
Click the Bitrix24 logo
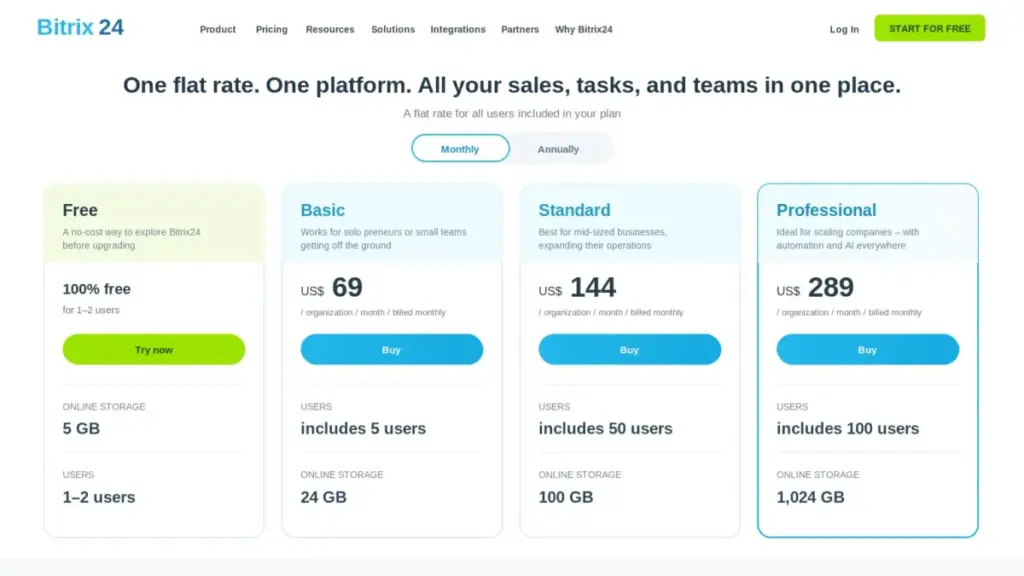pyautogui.click(x=80, y=27)
